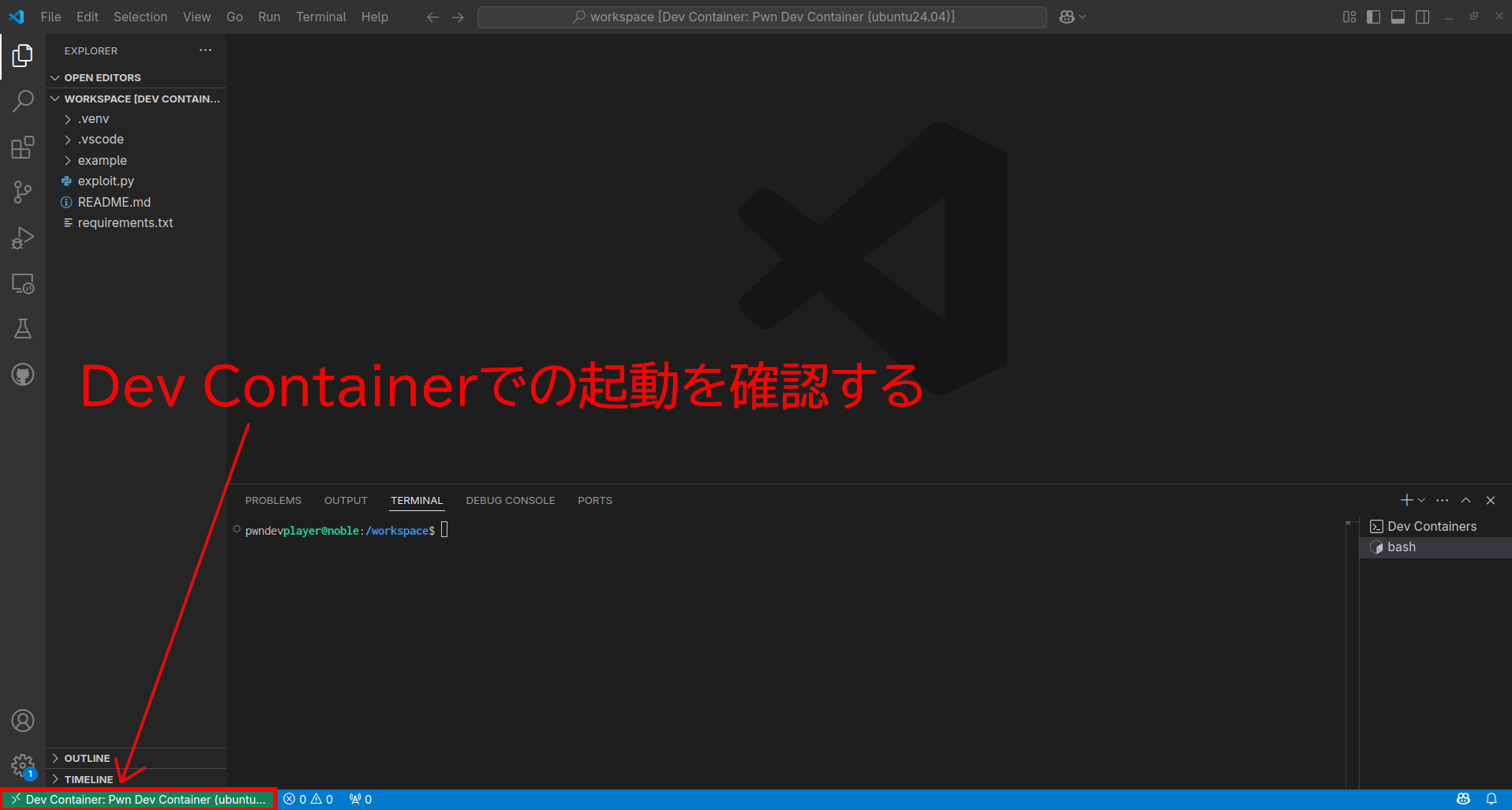
Task: Open the new terminal launch profile dropdown
Action: coord(1422,501)
